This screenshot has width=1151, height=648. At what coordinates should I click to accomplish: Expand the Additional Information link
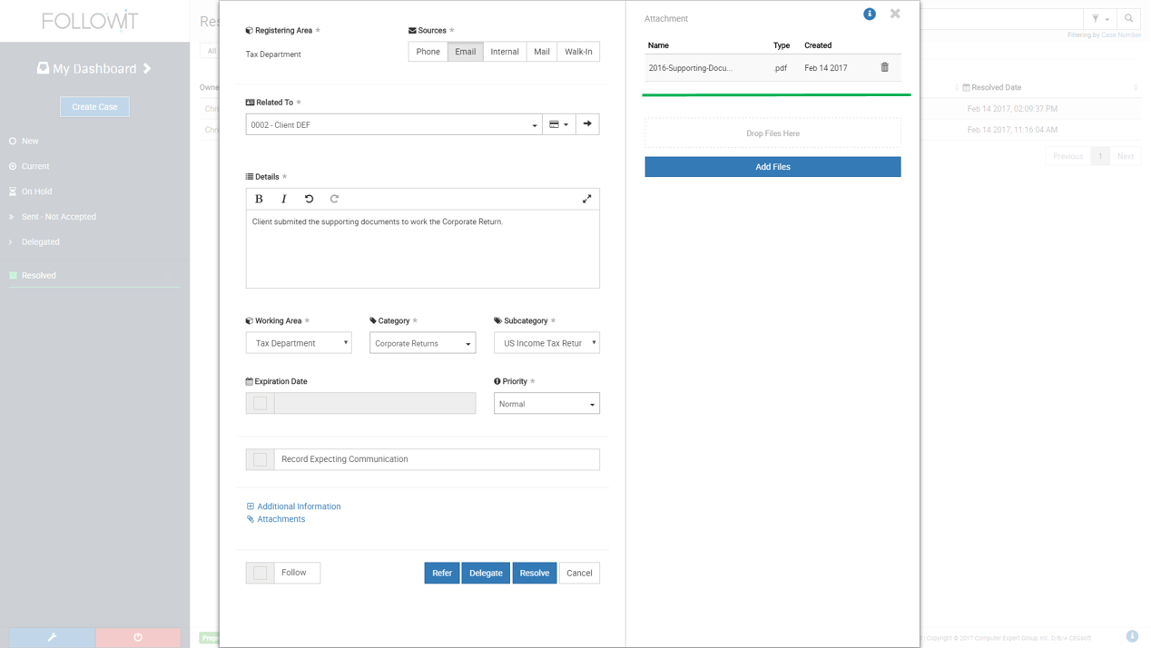click(x=298, y=507)
